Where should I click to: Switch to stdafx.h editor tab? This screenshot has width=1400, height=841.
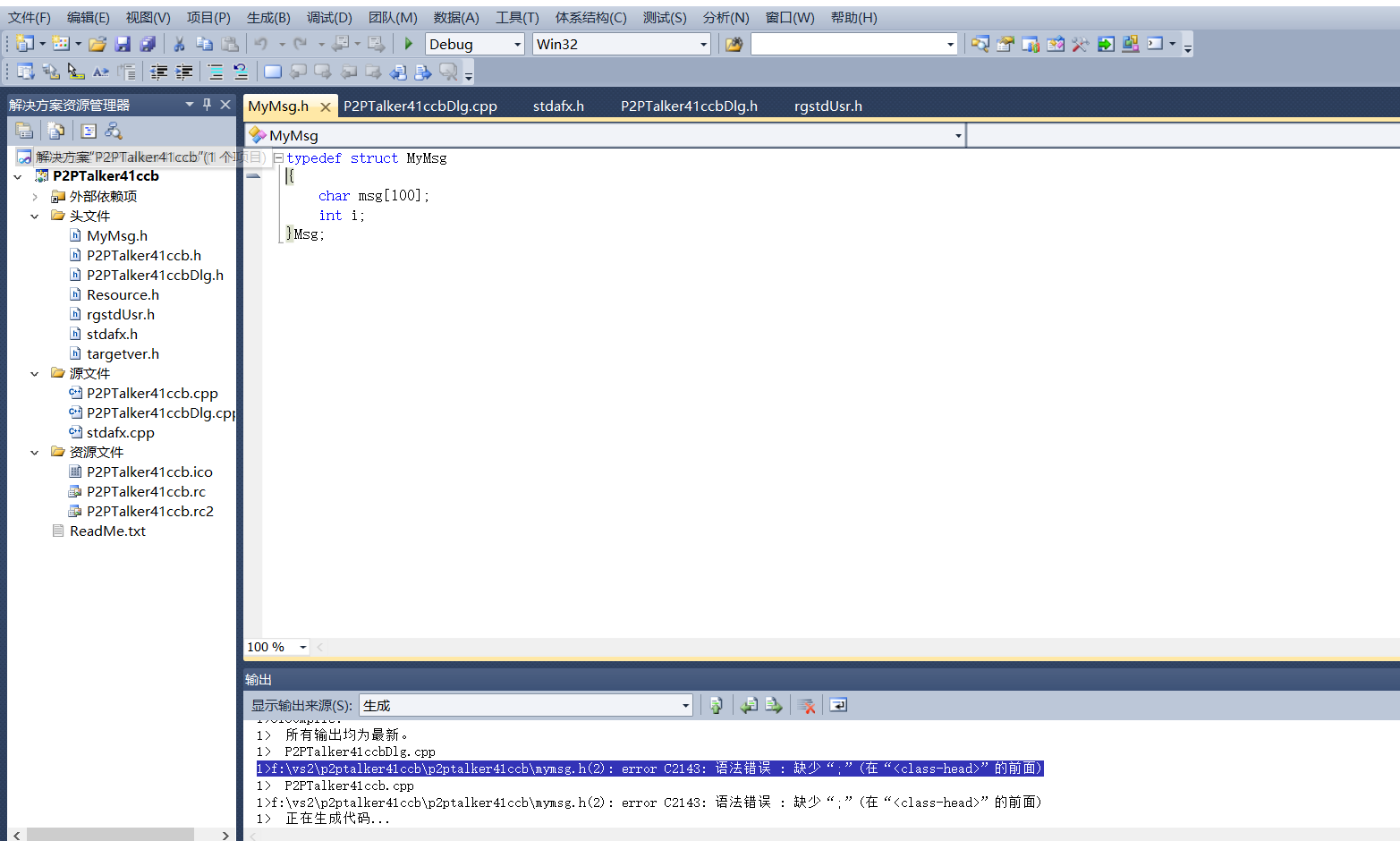558,106
